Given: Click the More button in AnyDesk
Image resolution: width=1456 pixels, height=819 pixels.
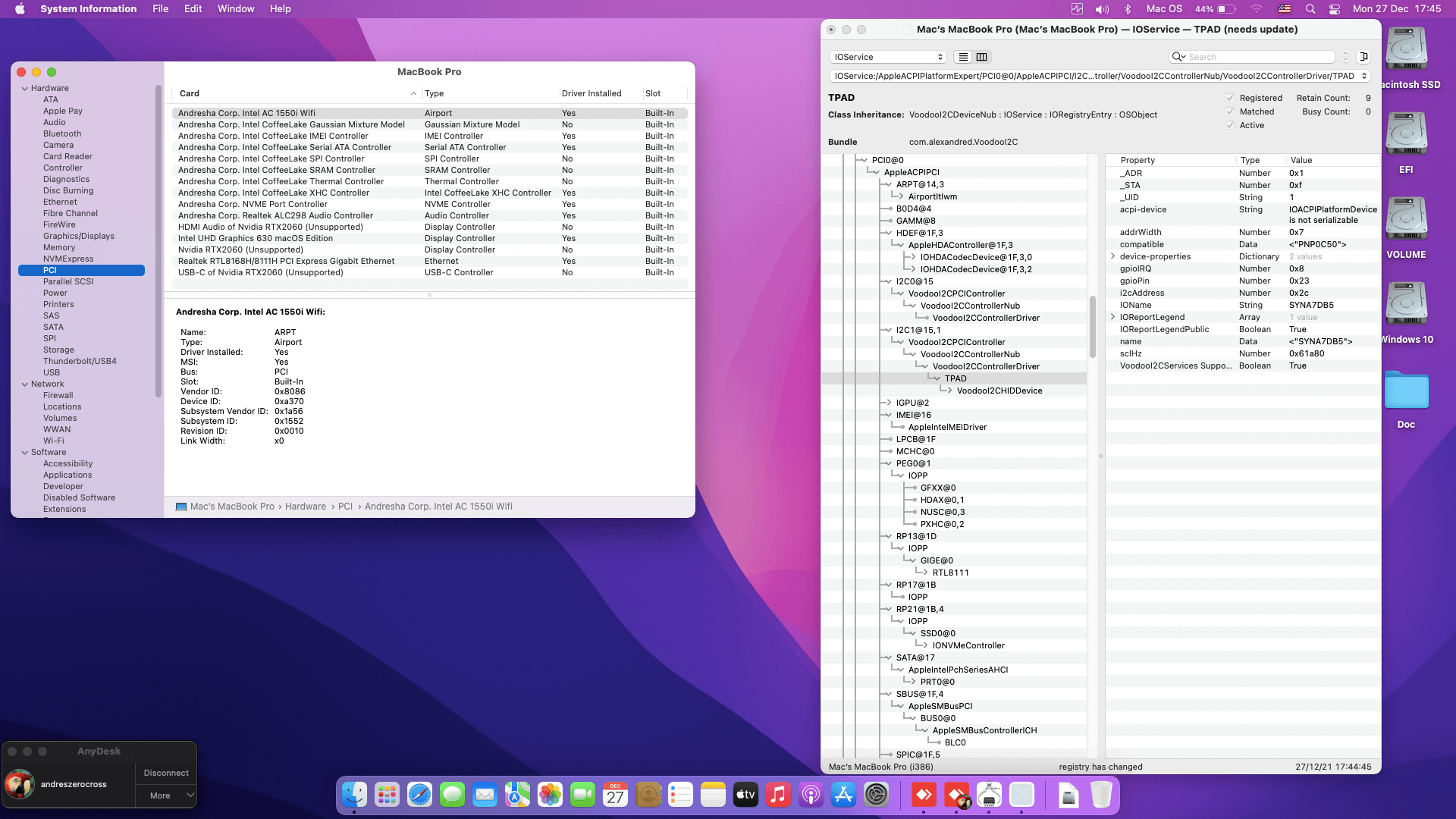Looking at the screenshot, I should coord(159,795).
